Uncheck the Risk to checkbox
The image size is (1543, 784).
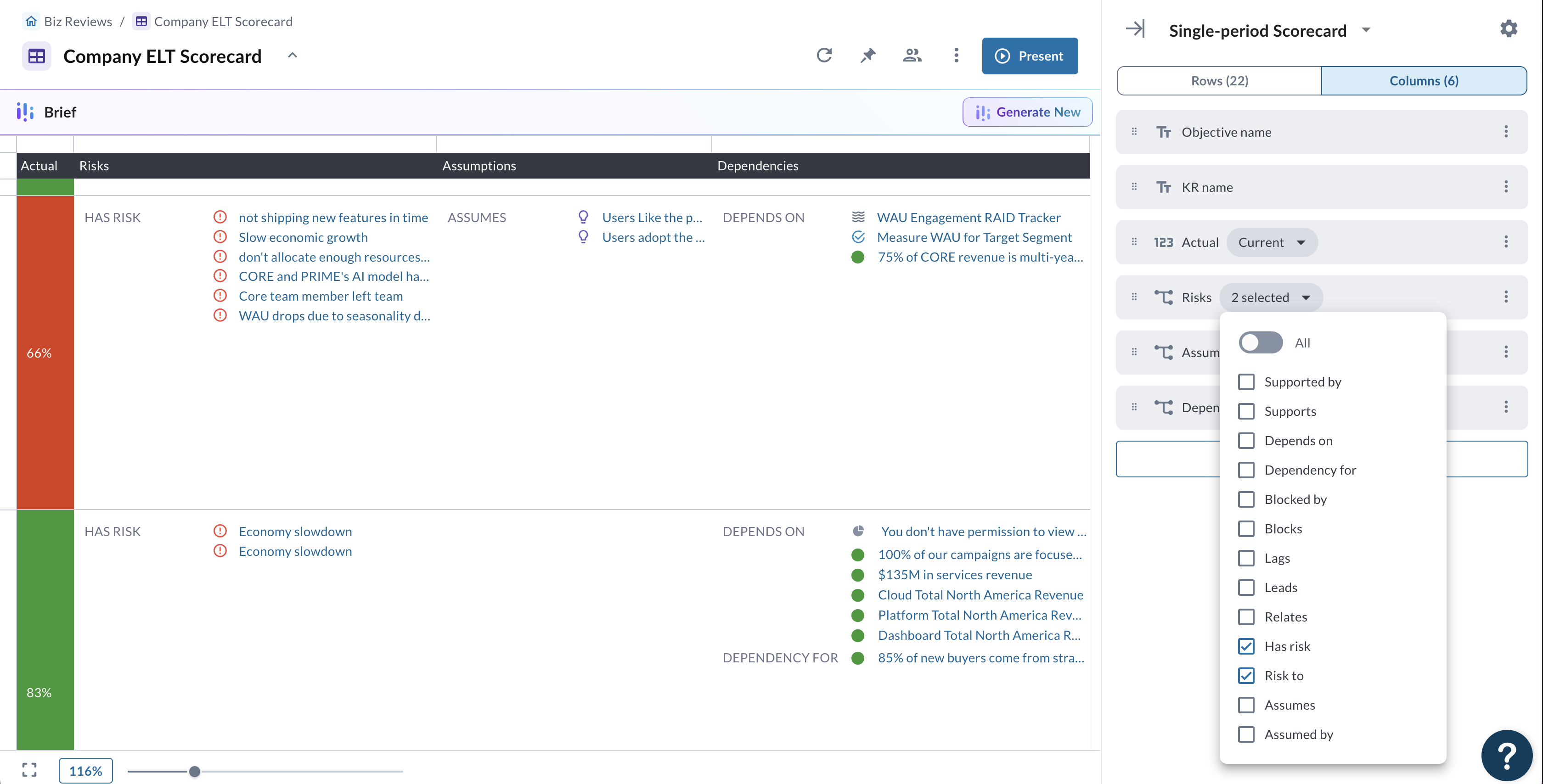click(1246, 675)
